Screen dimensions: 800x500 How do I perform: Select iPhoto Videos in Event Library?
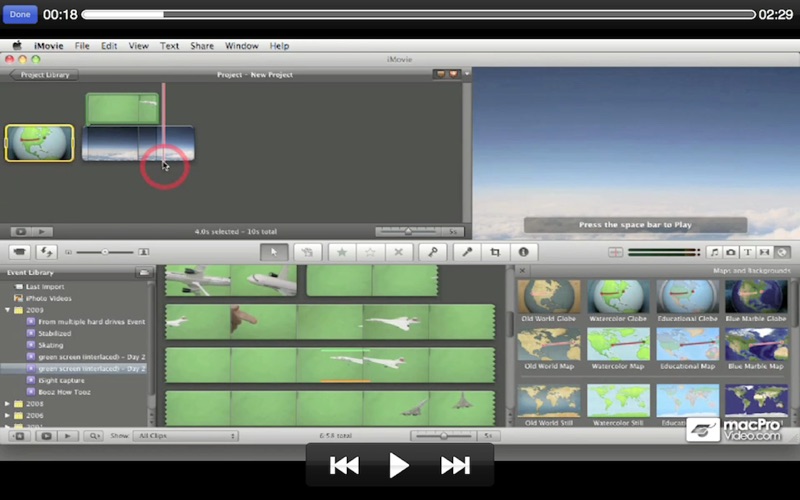pos(48,298)
